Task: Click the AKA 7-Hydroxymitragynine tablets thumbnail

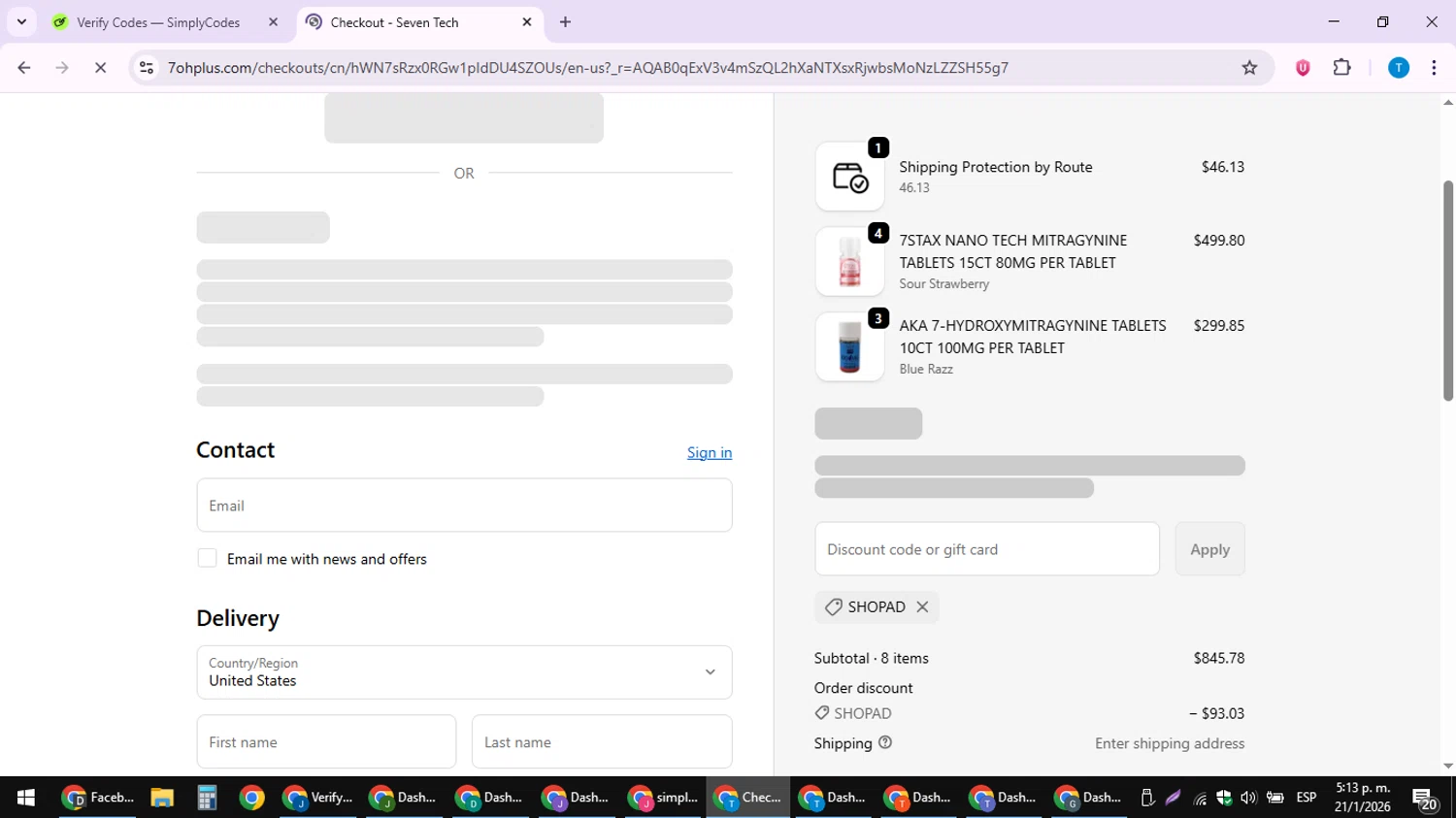Action: (849, 347)
